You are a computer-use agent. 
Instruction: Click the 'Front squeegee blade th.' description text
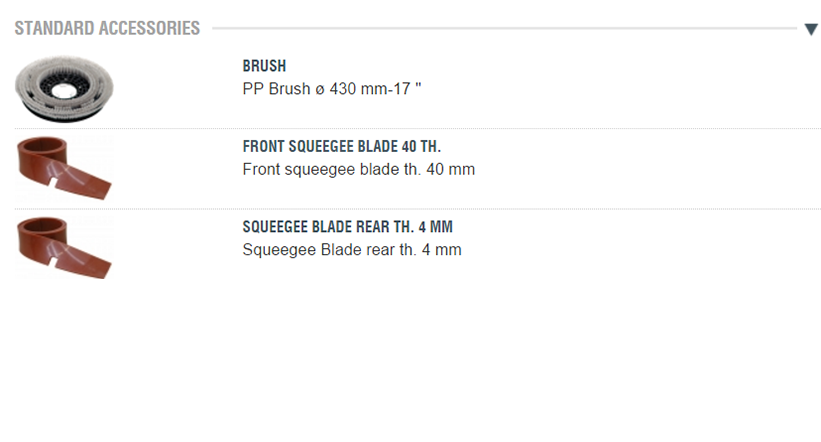pyautogui.click(x=330, y=169)
